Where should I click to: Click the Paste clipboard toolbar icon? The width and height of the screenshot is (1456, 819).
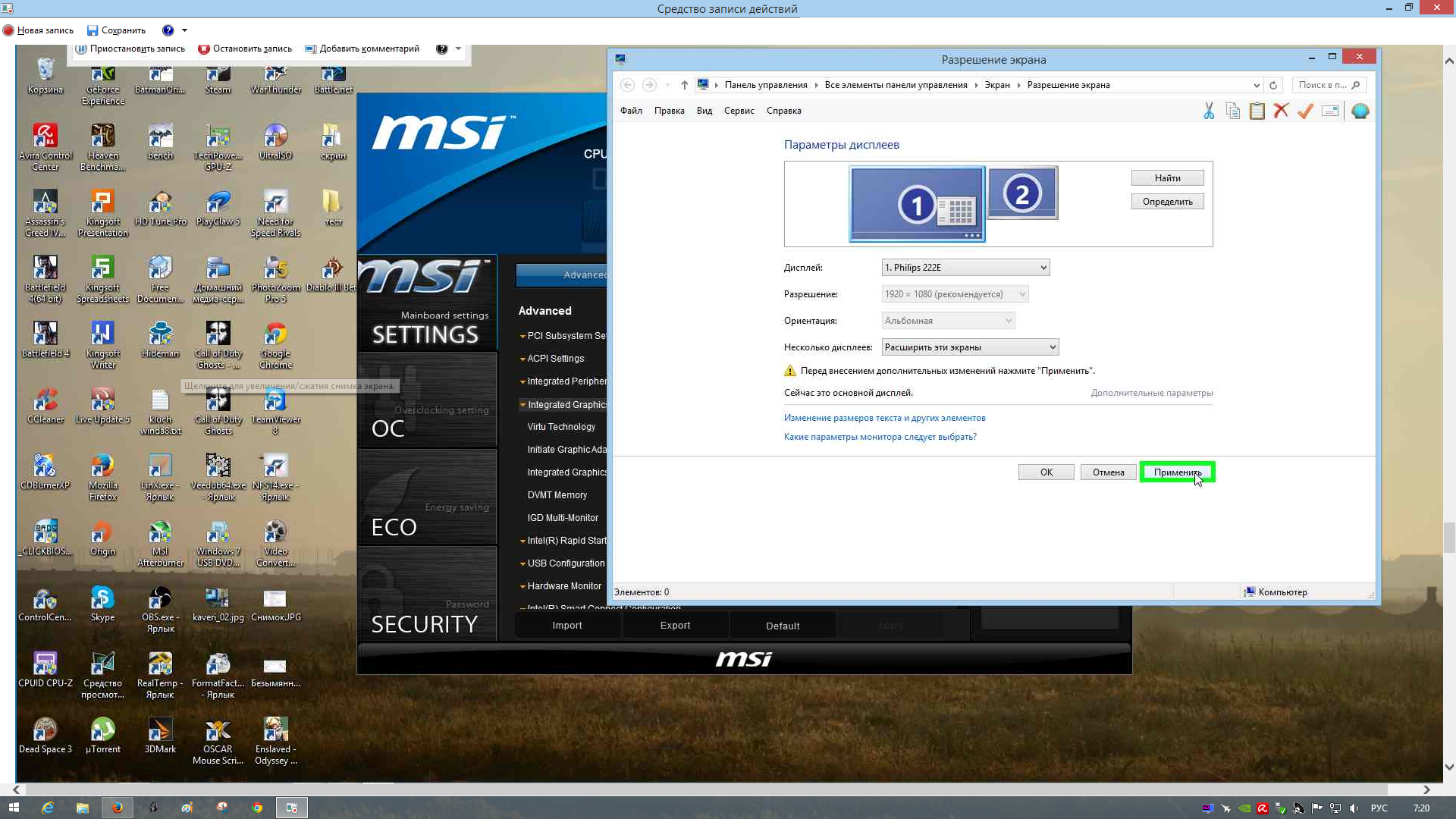(1257, 111)
